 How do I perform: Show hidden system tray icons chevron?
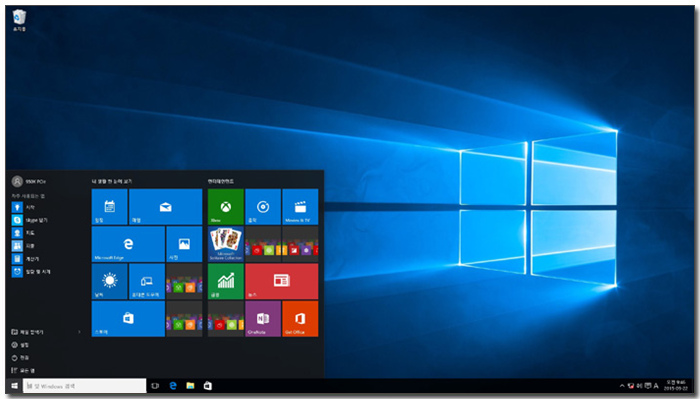tap(622, 386)
